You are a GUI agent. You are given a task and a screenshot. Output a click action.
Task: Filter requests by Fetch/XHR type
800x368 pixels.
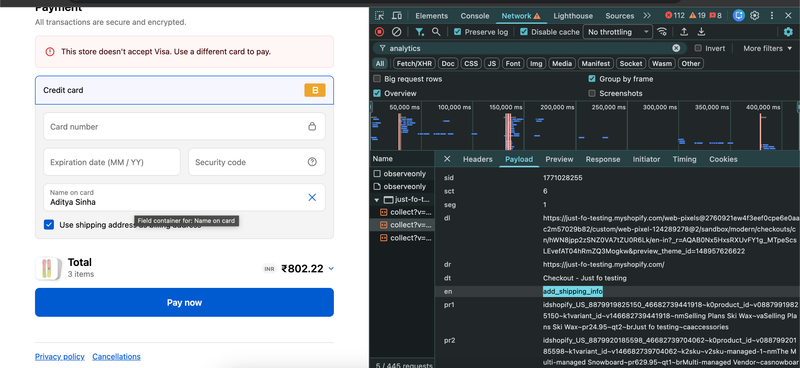(414, 63)
